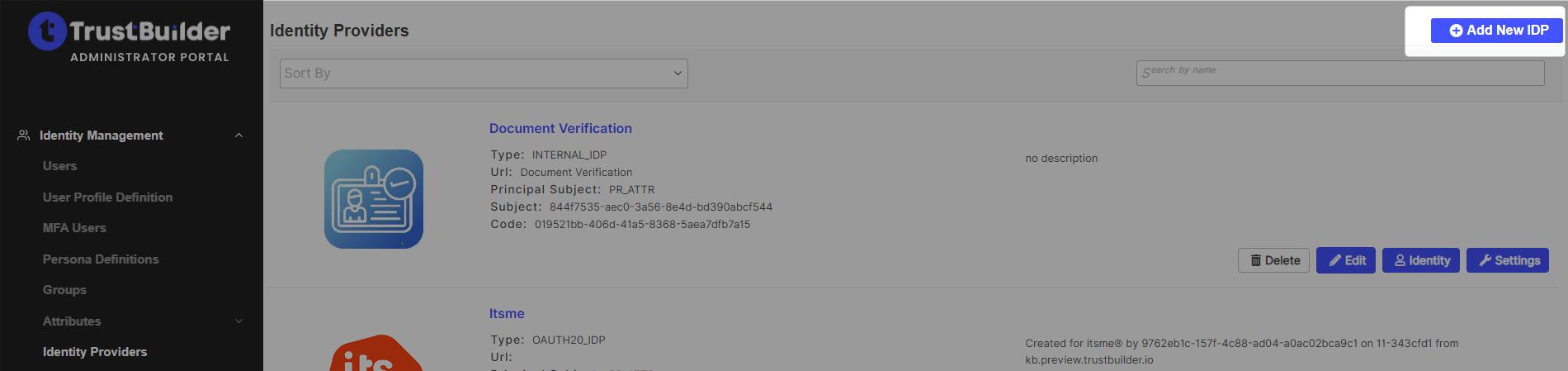
Task: Navigate to Groups in sidebar
Action: point(64,290)
